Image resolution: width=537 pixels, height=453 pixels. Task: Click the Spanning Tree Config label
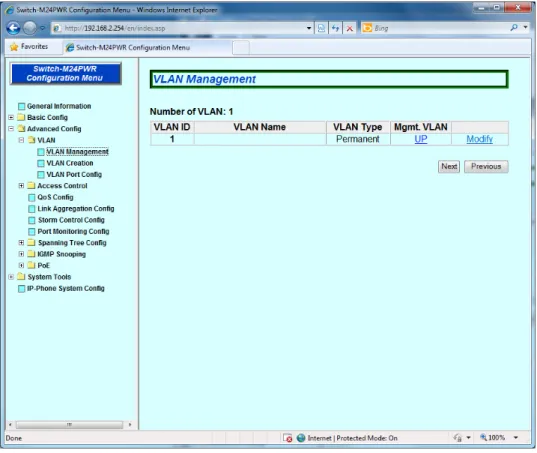tap(72, 243)
